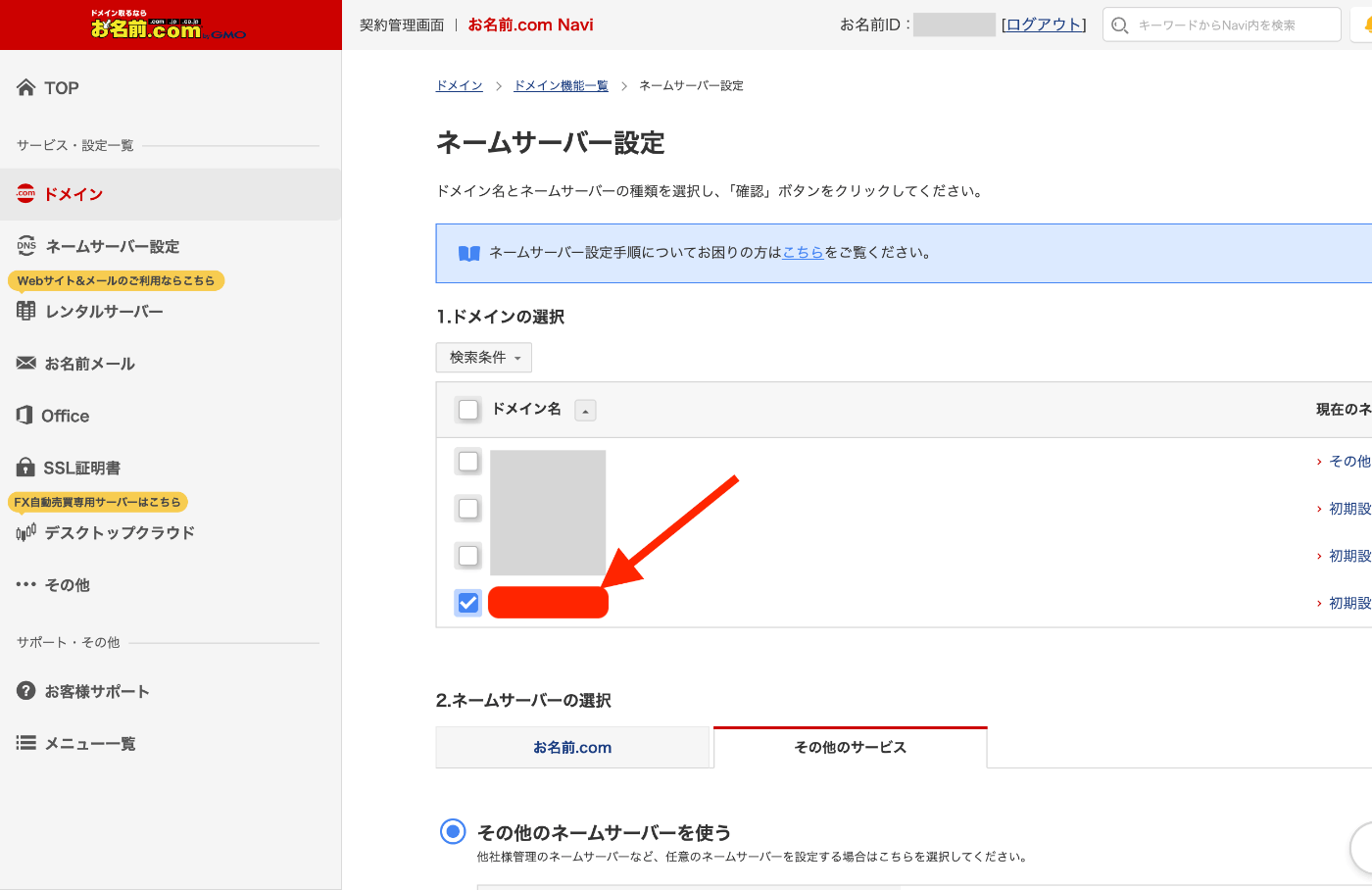The height and width of the screenshot is (890, 1372).
Task: Toggle the select-all checkbox in the domain header
Action: coord(467,410)
